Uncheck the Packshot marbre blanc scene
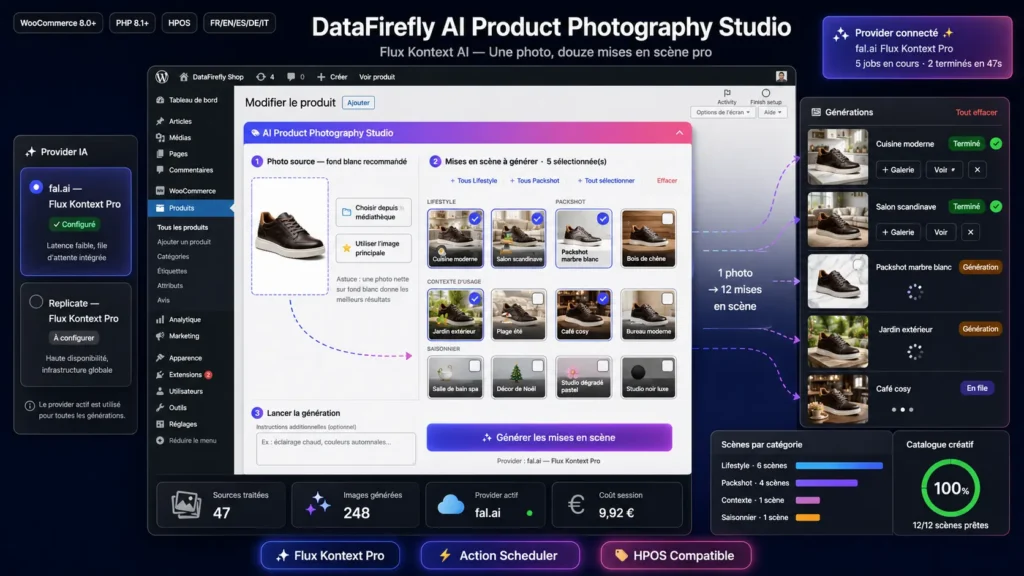The height and width of the screenshot is (576, 1024). (603, 219)
